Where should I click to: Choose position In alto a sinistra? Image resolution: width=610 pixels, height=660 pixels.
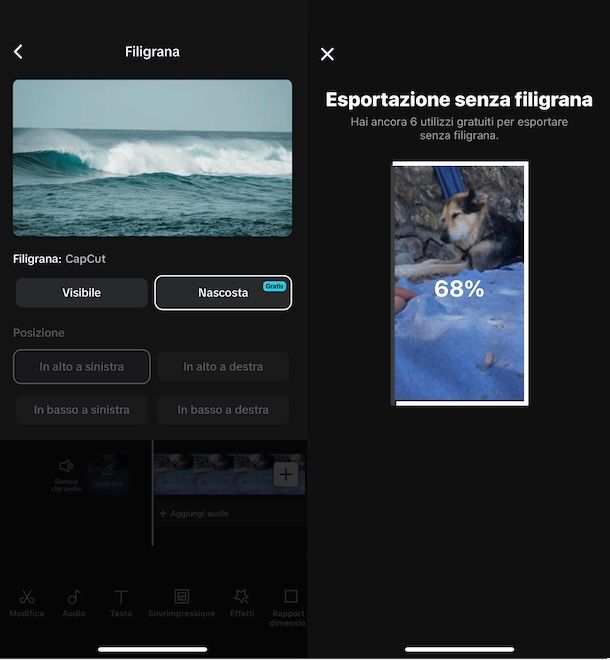point(82,367)
